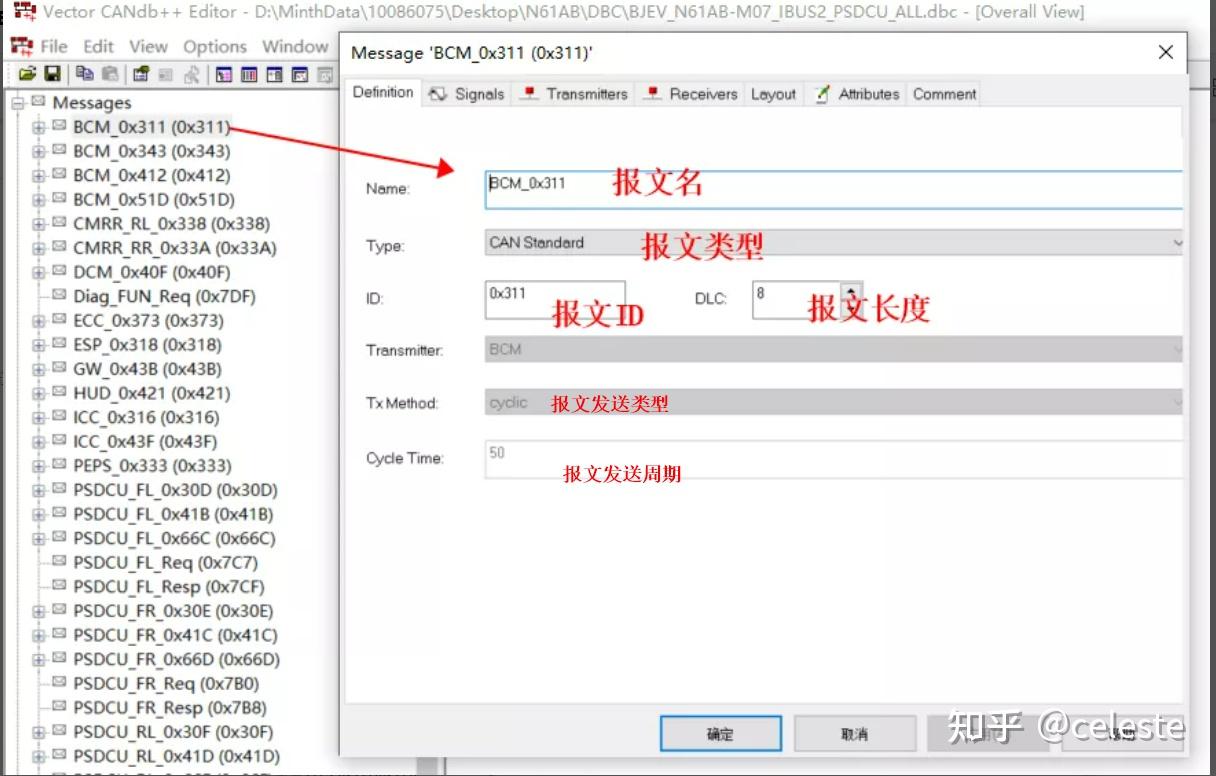Screen dimensions: 1216x776
Task: Select PSDCU_FL_0x41B (0x41B) message row
Action: click(173, 514)
